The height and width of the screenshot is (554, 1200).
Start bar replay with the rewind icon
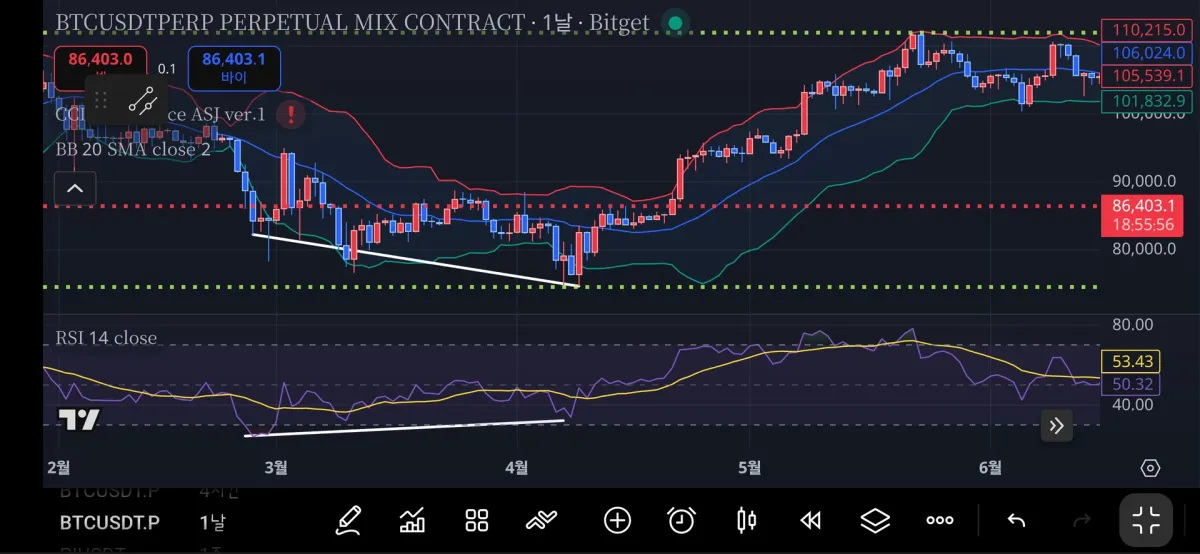[x=810, y=520]
